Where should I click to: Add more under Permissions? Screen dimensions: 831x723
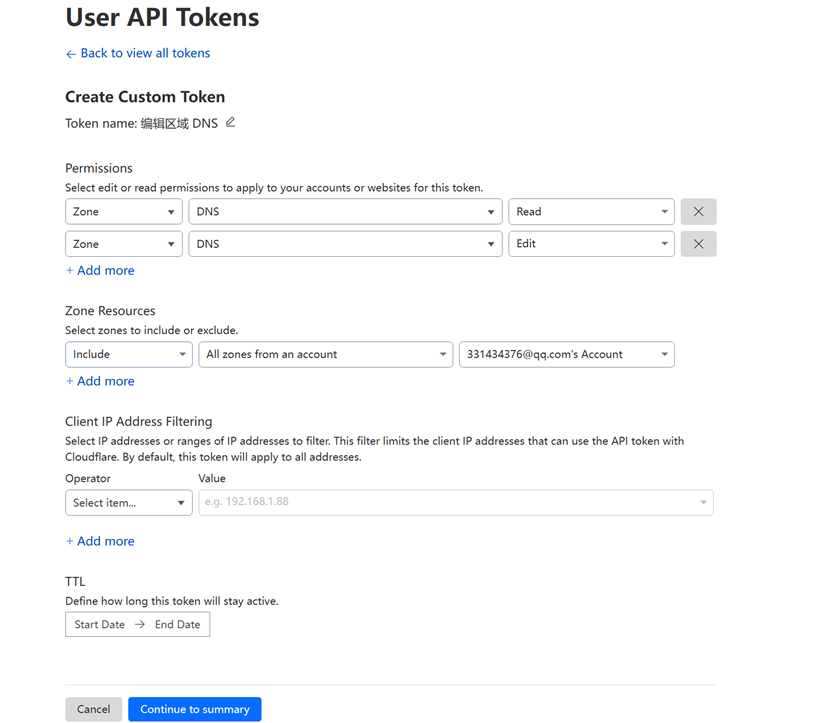[x=100, y=270]
